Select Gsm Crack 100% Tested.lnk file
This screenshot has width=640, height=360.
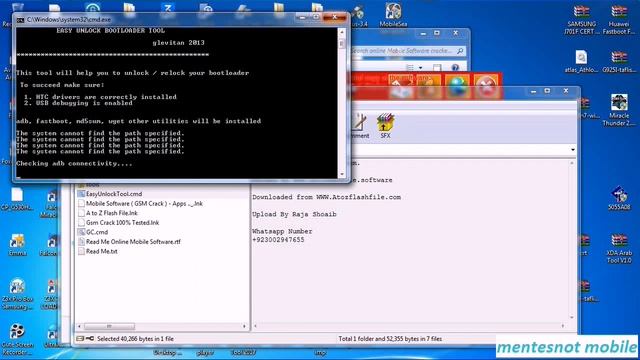pyautogui.click(x=118, y=222)
